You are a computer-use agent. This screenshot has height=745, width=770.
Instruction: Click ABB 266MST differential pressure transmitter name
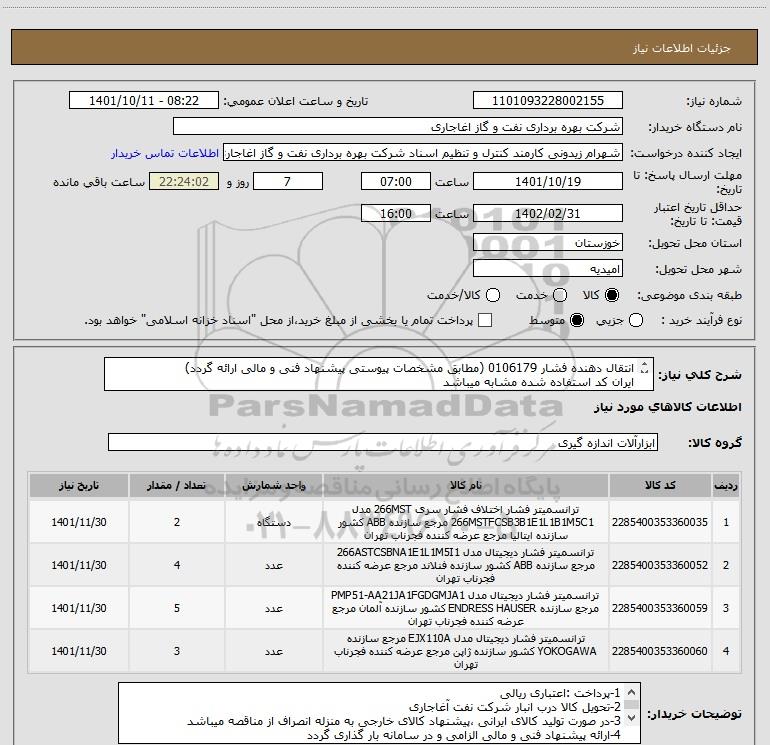[466, 522]
